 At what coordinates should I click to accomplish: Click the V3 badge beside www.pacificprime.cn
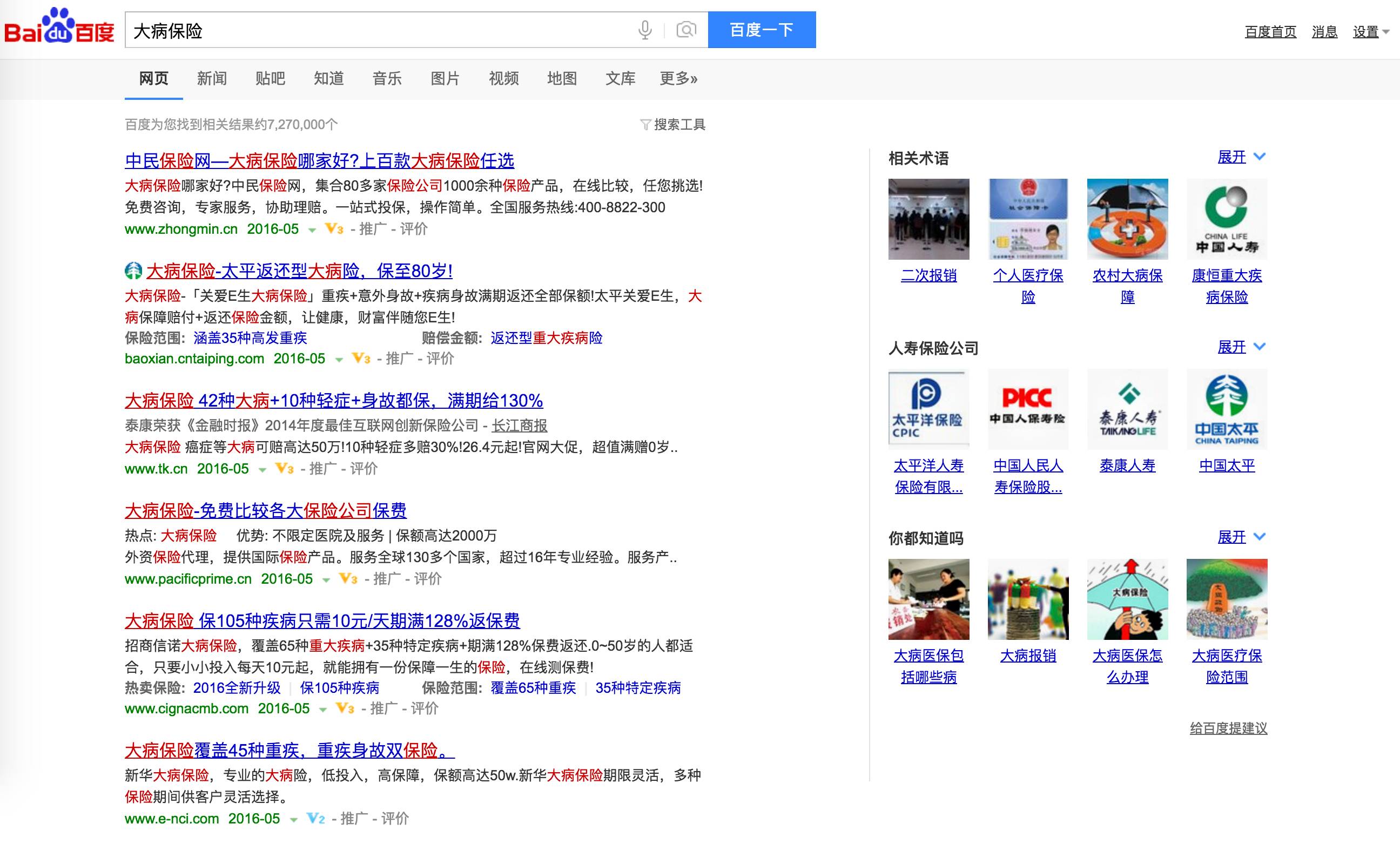pos(348,579)
